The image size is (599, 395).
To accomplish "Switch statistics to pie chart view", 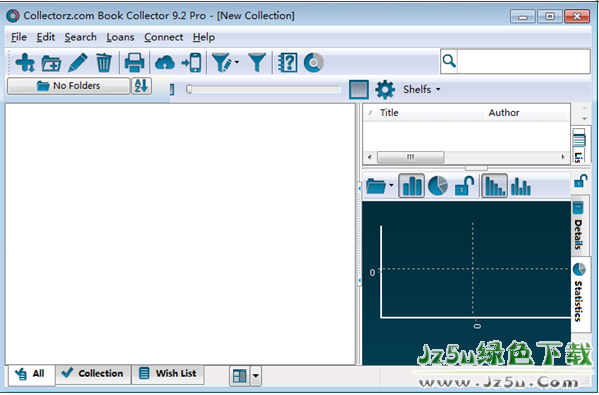I will pos(438,186).
